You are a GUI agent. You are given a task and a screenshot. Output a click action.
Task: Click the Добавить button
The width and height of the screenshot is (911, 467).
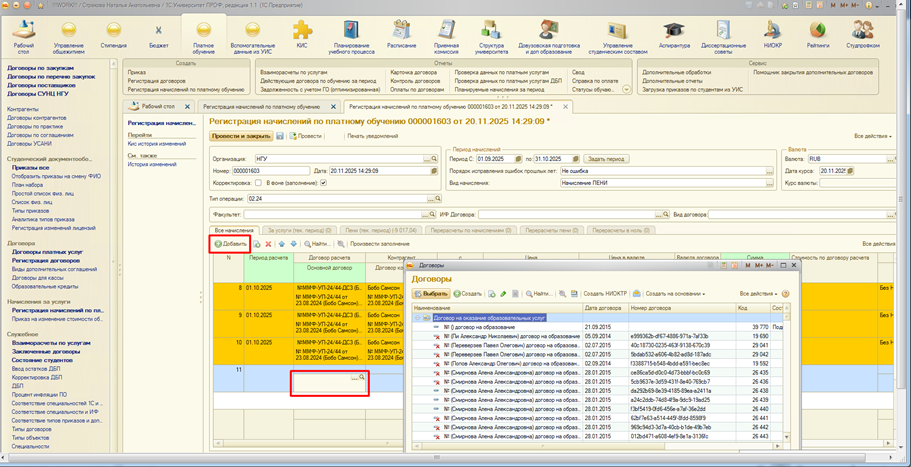point(230,243)
